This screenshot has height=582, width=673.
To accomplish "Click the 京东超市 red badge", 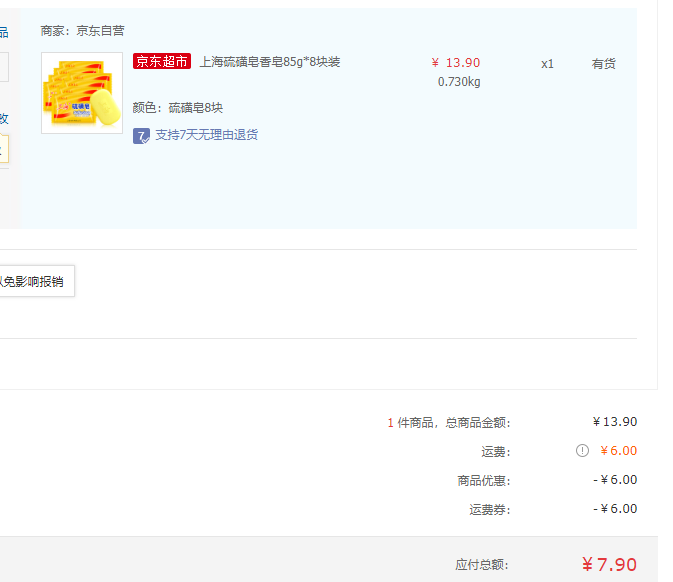I will (162, 61).
